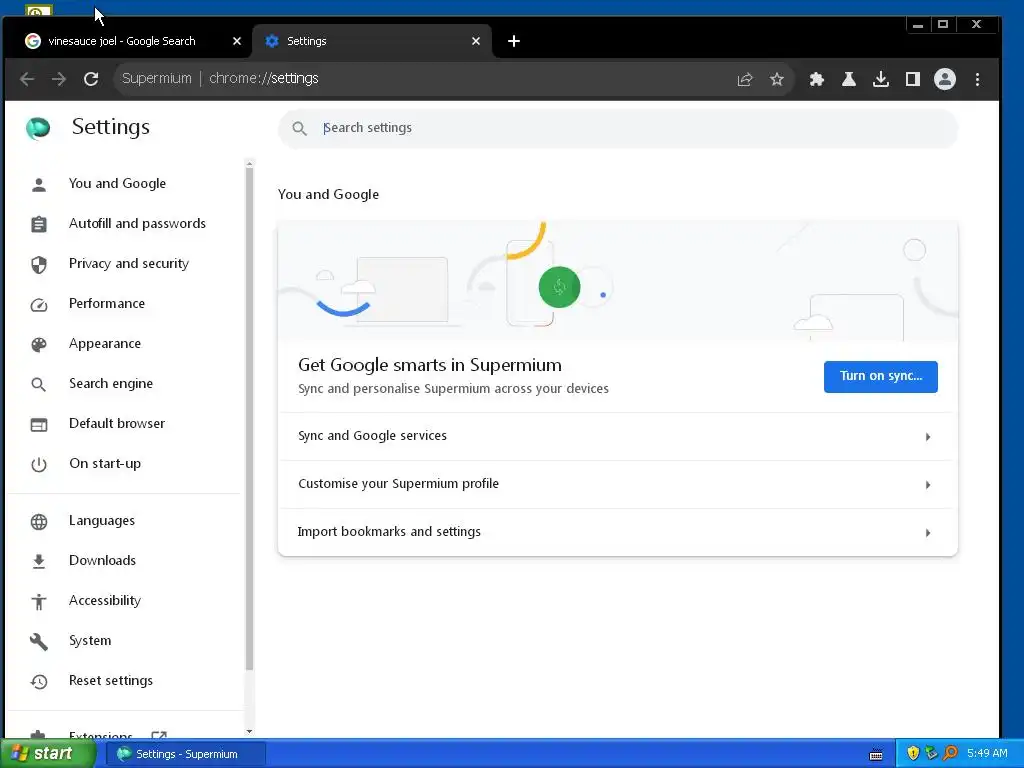This screenshot has width=1024, height=768.
Task: Click the clipboard icon for Autofill
Action: point(39,225)
